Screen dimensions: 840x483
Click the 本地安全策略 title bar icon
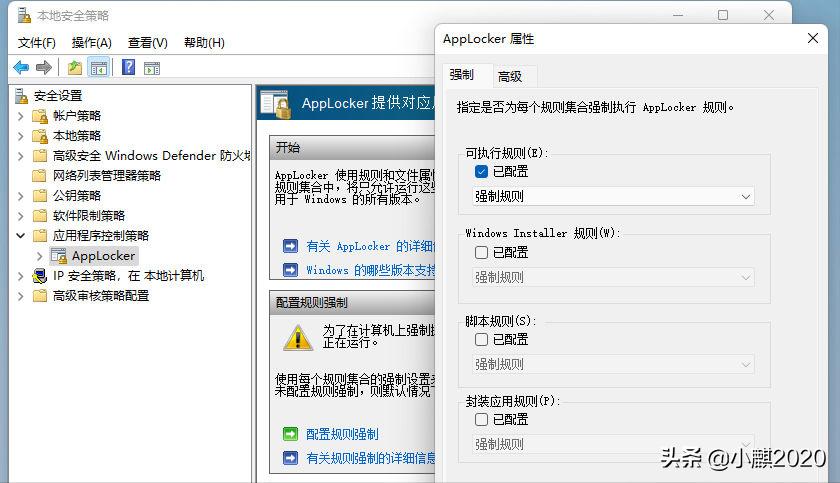(x=24, y=16)
